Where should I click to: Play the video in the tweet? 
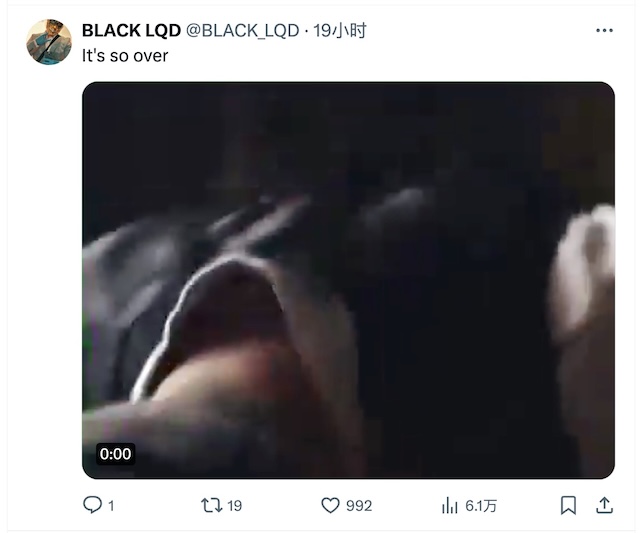coord(348,280)
